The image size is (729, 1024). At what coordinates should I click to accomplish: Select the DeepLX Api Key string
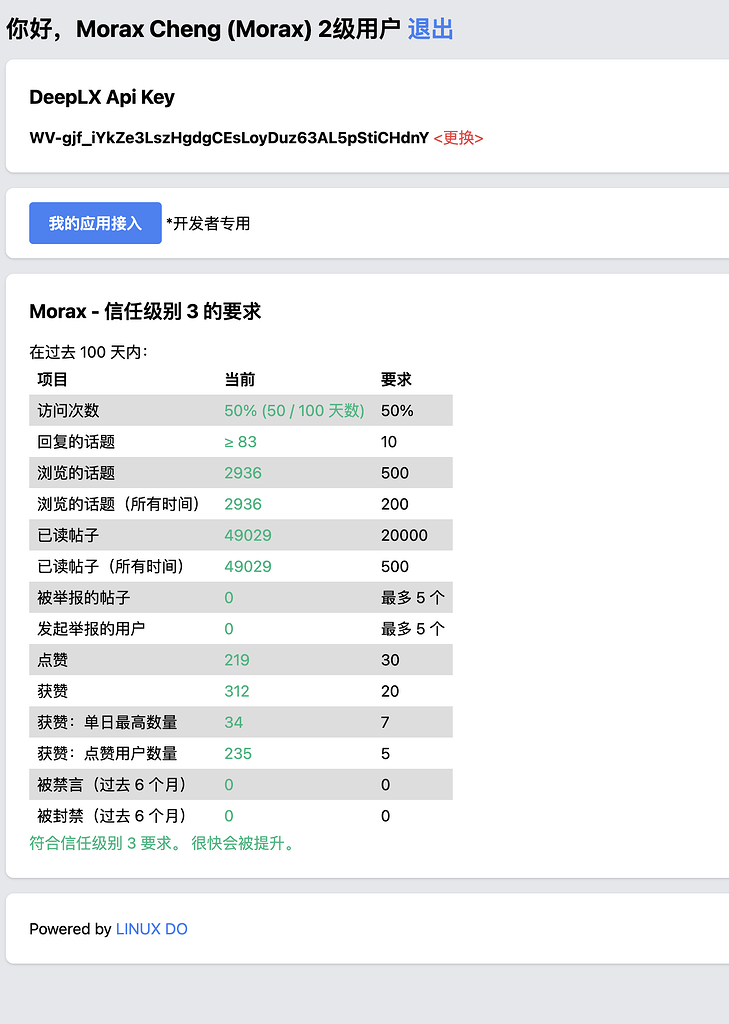pos(229,138)
